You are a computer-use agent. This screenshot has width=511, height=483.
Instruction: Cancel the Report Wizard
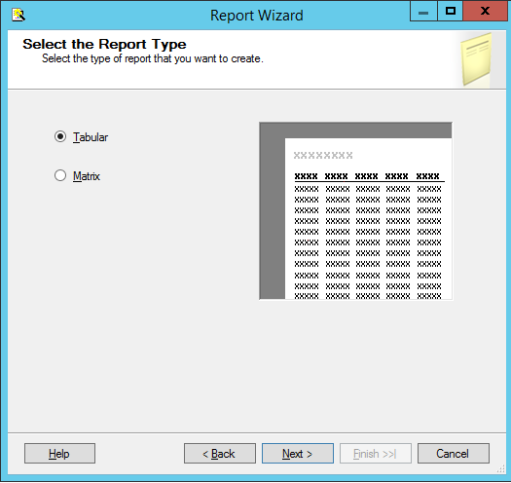pos(453,453)
